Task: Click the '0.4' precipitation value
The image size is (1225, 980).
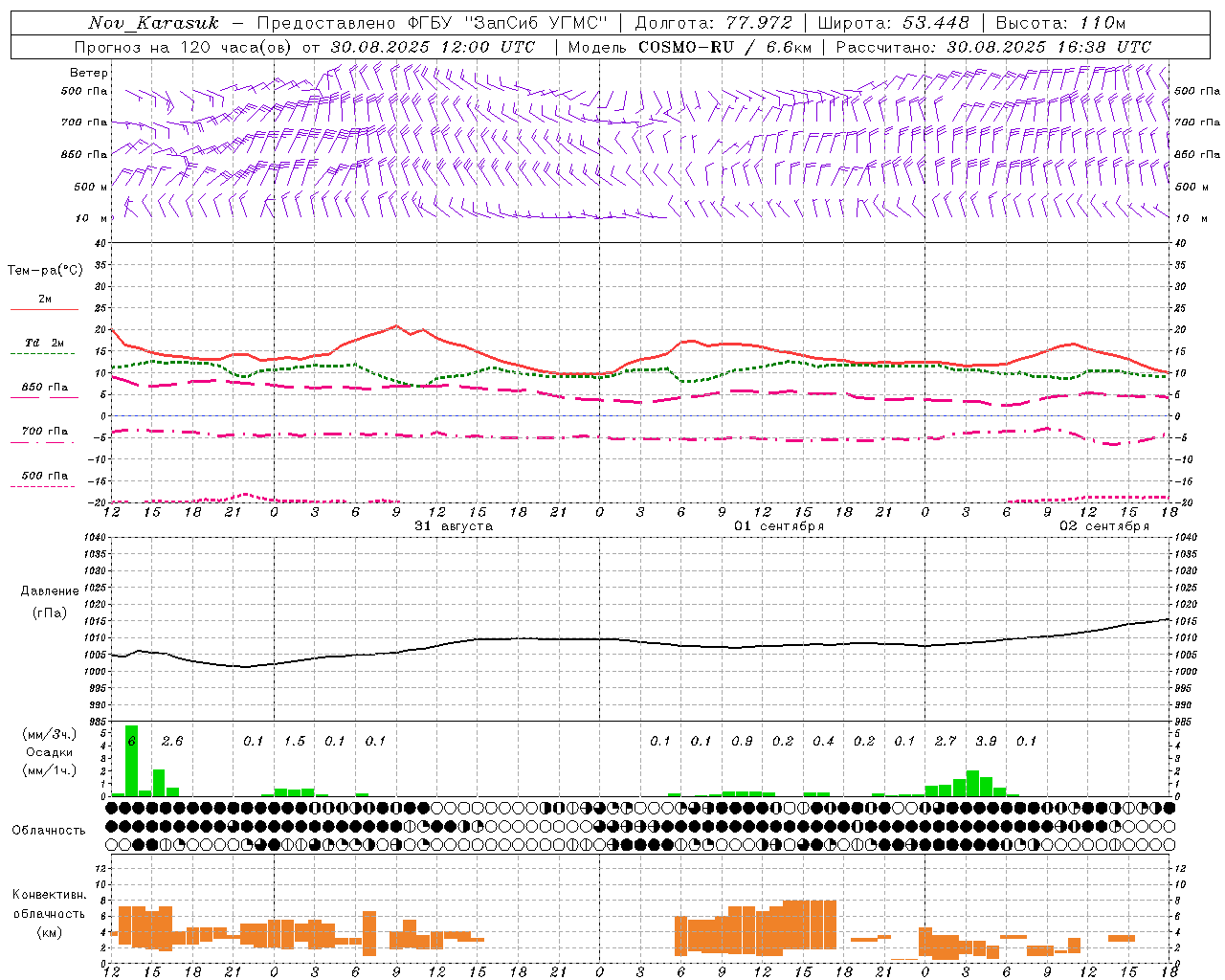Action: tap(823, 741)
